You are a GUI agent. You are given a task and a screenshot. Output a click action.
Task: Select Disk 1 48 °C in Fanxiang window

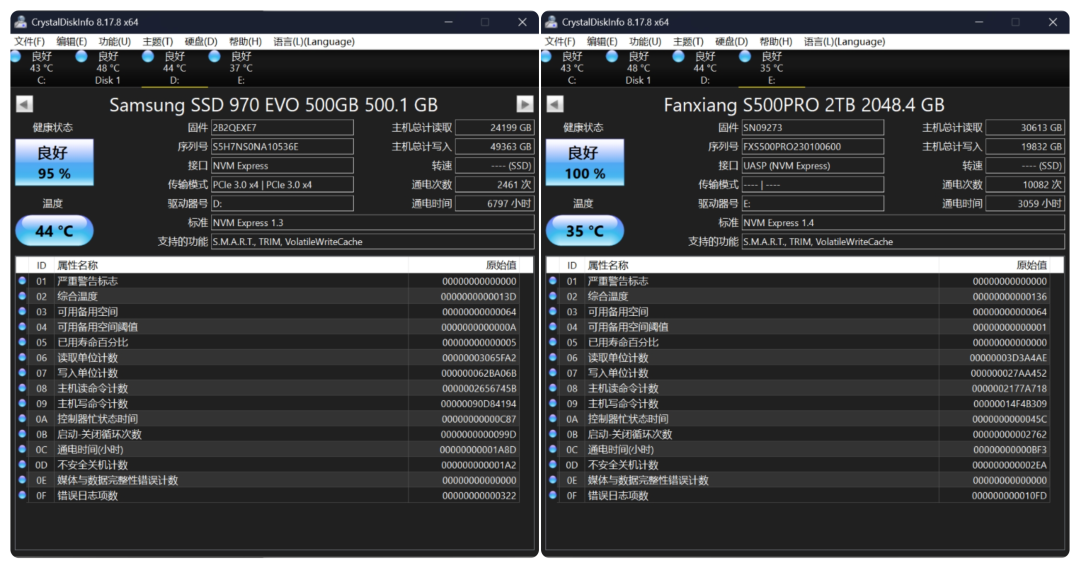pyautogui.click(x=638, y=68)
